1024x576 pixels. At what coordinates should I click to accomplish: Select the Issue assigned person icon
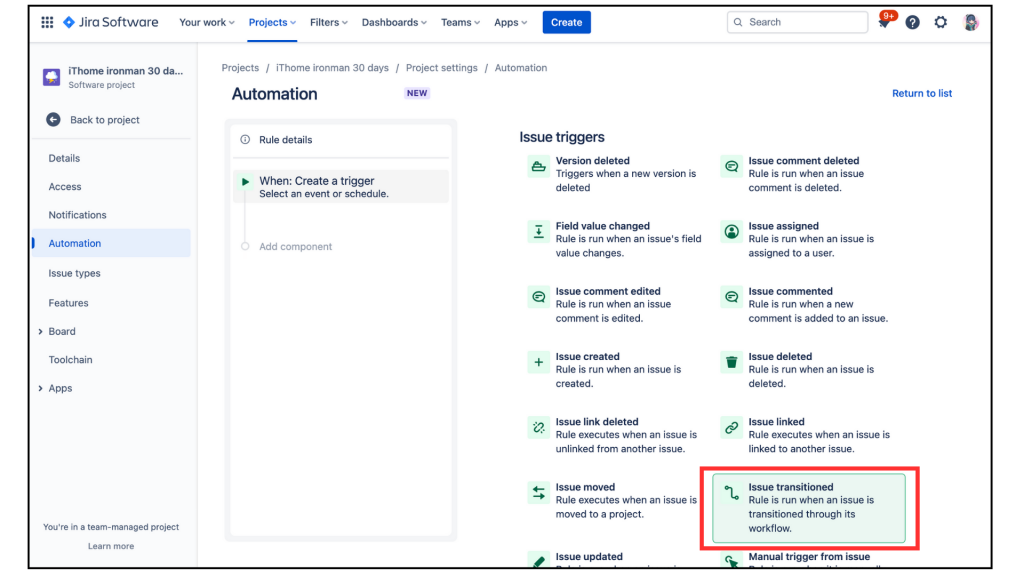[x=731, y=232]
